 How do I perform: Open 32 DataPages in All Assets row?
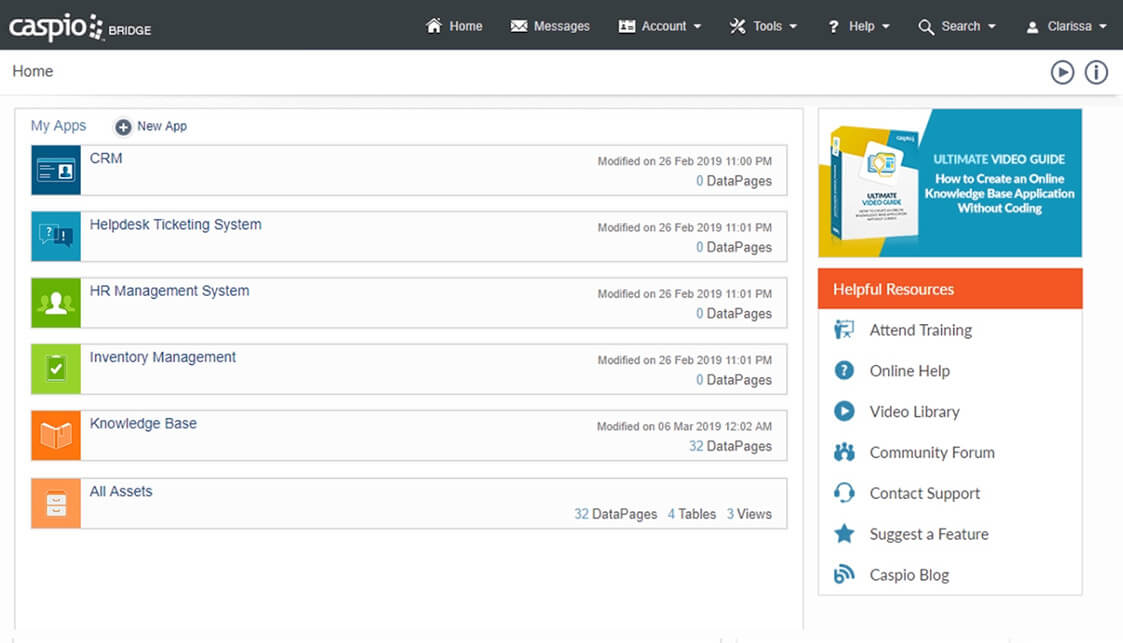pos(615,514)
